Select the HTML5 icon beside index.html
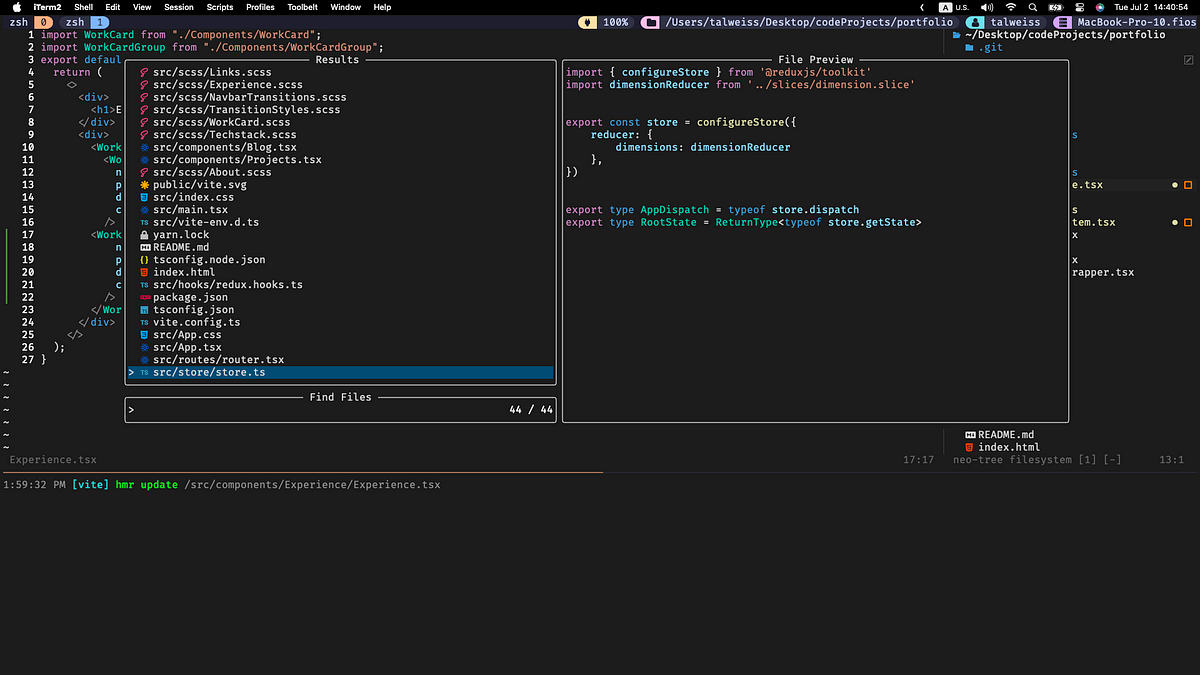 pyautogui.click(x=143, y=272)
